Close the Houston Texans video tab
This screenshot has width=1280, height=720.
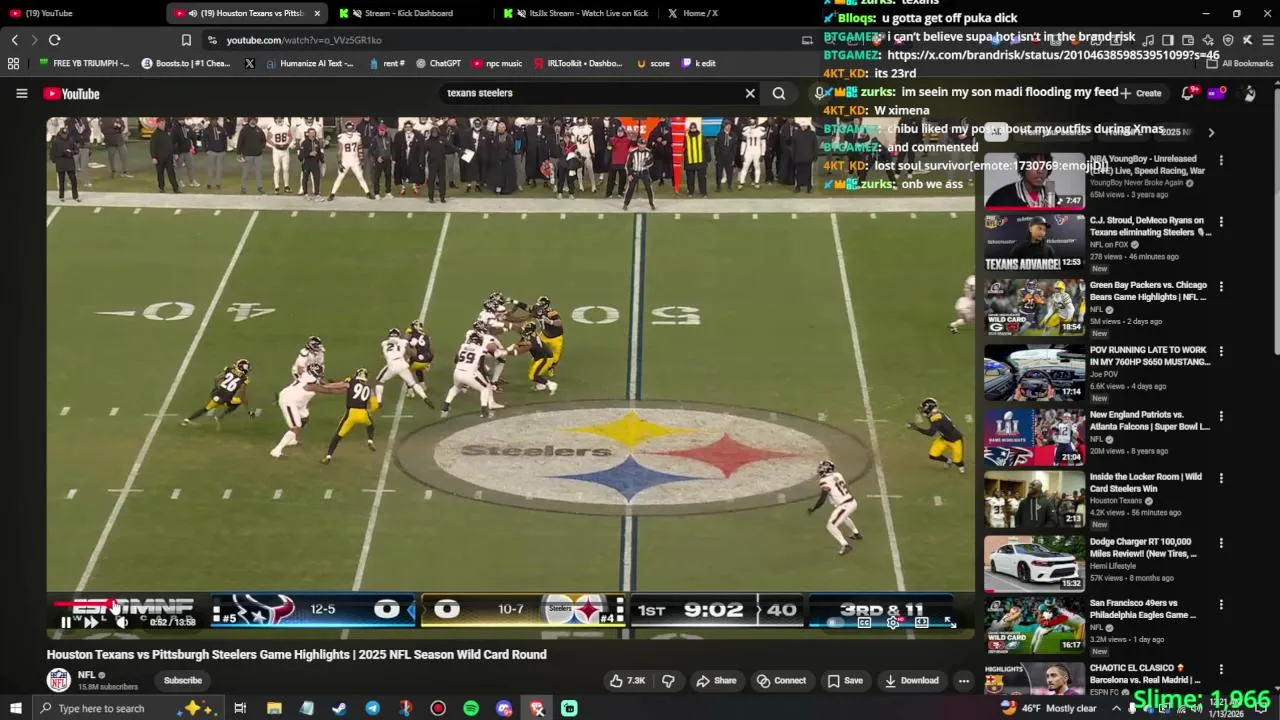click(x=318, y=13)
